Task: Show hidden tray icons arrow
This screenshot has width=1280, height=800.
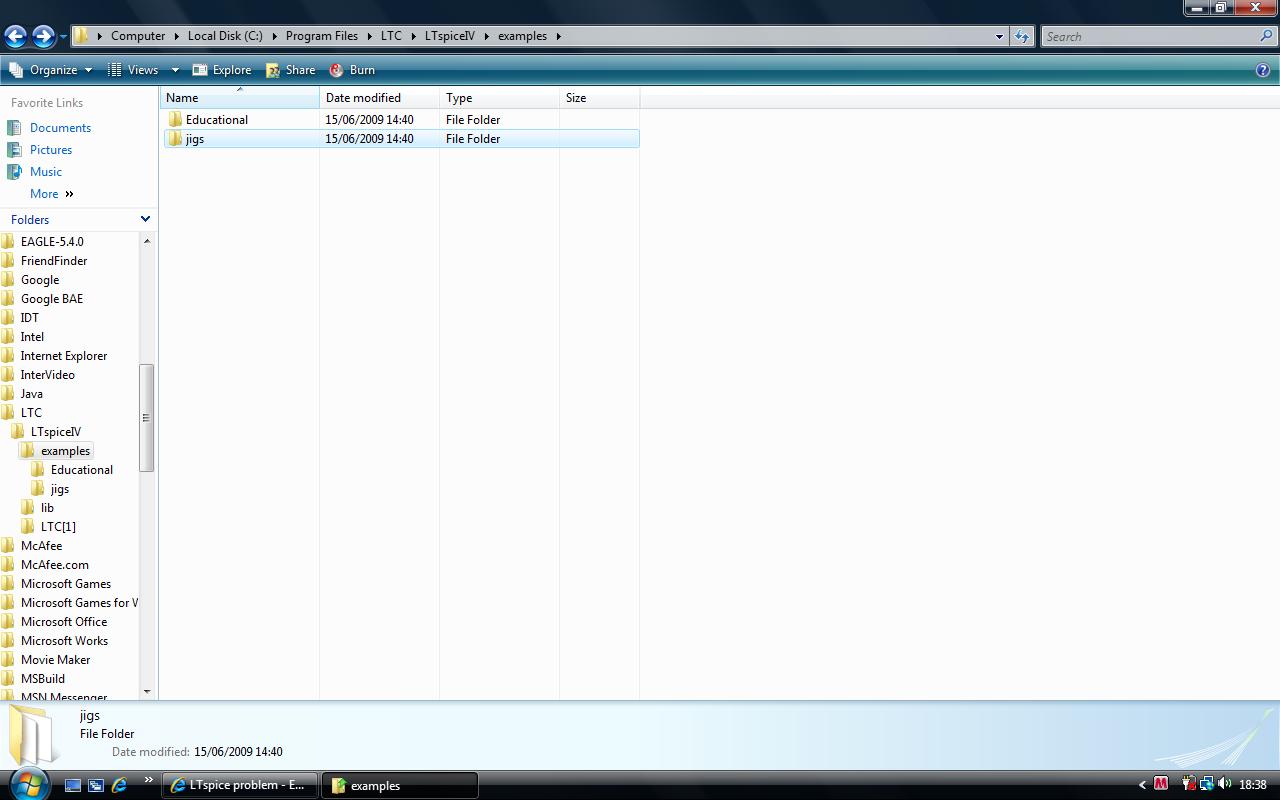Action: (x=1142, y=785)
